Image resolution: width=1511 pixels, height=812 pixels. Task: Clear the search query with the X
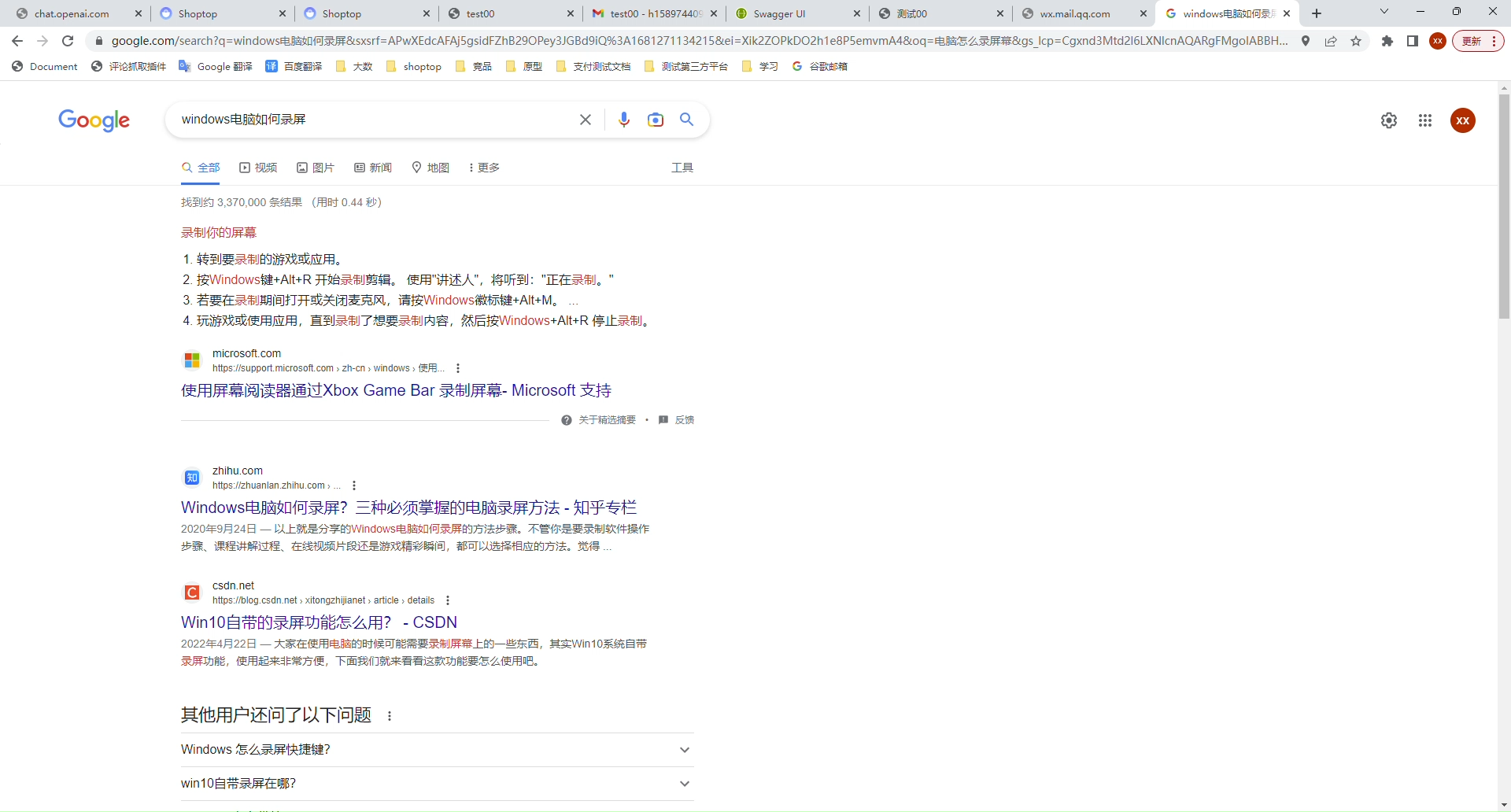585,120
